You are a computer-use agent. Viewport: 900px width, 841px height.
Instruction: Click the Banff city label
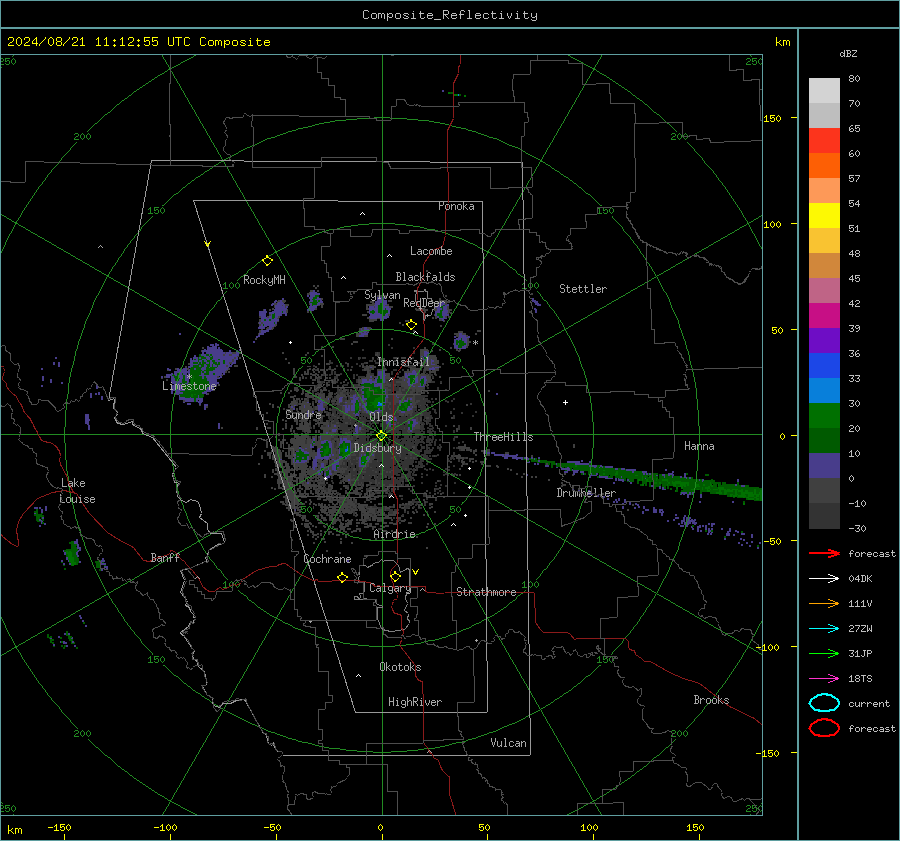pos(165,557)
